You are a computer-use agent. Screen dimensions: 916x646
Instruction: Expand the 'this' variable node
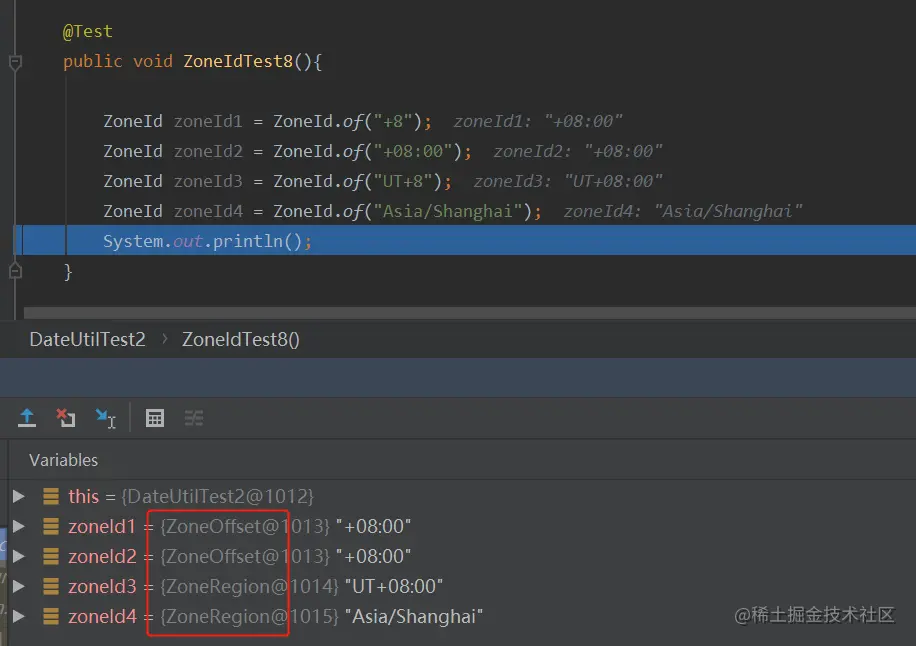point(19,496)
